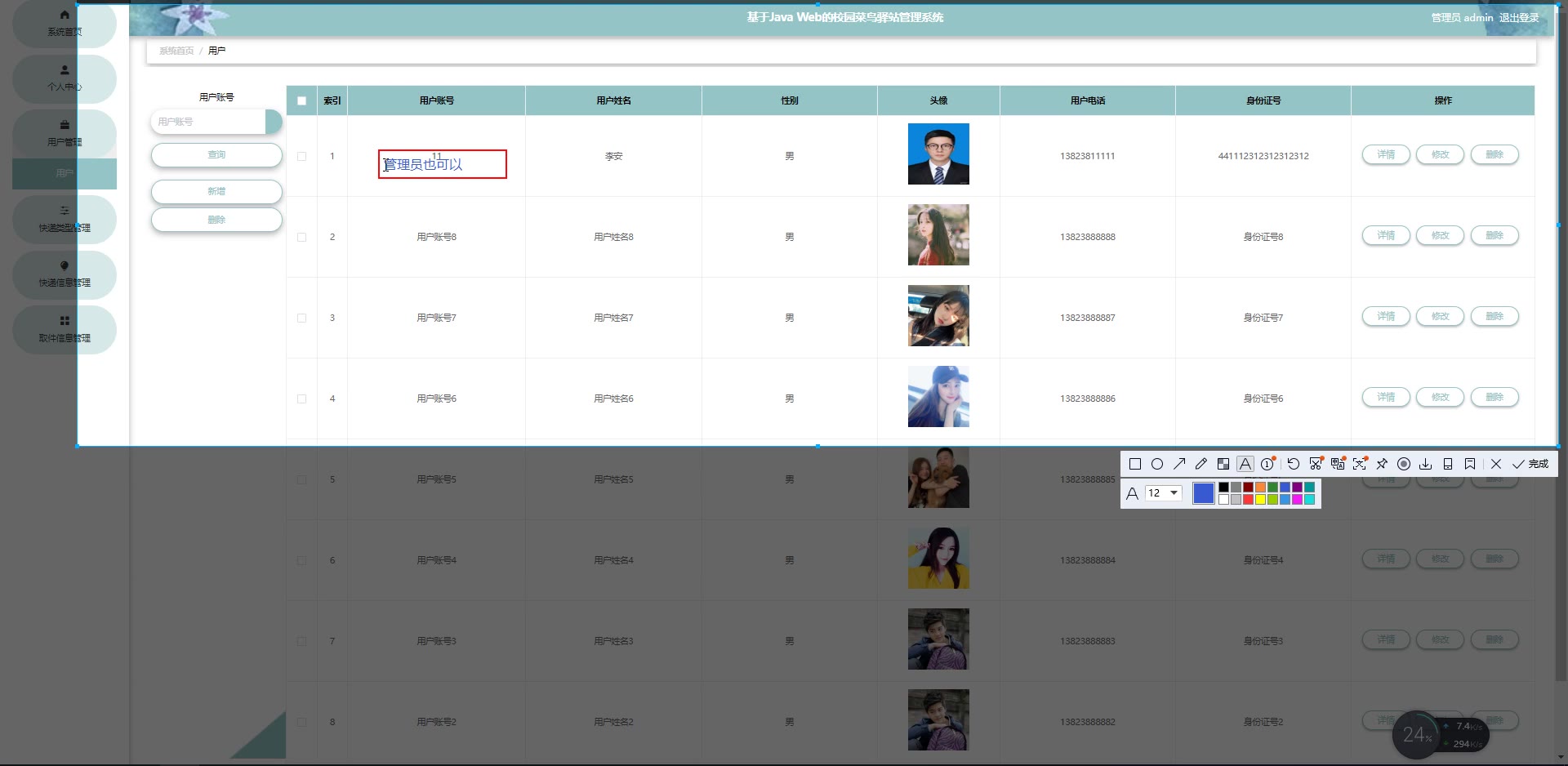Click 详情 for 用户账号8 row
Image resolution: width=1568 pixels, height=766 pixels.
(1386, 235)
